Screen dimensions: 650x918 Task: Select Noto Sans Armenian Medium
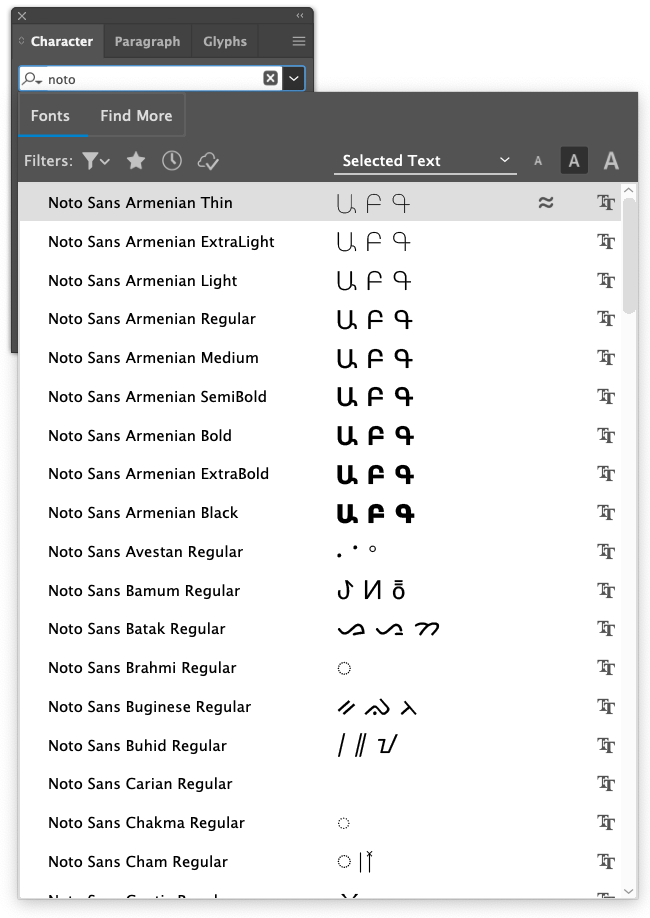[x=319, y=357]
